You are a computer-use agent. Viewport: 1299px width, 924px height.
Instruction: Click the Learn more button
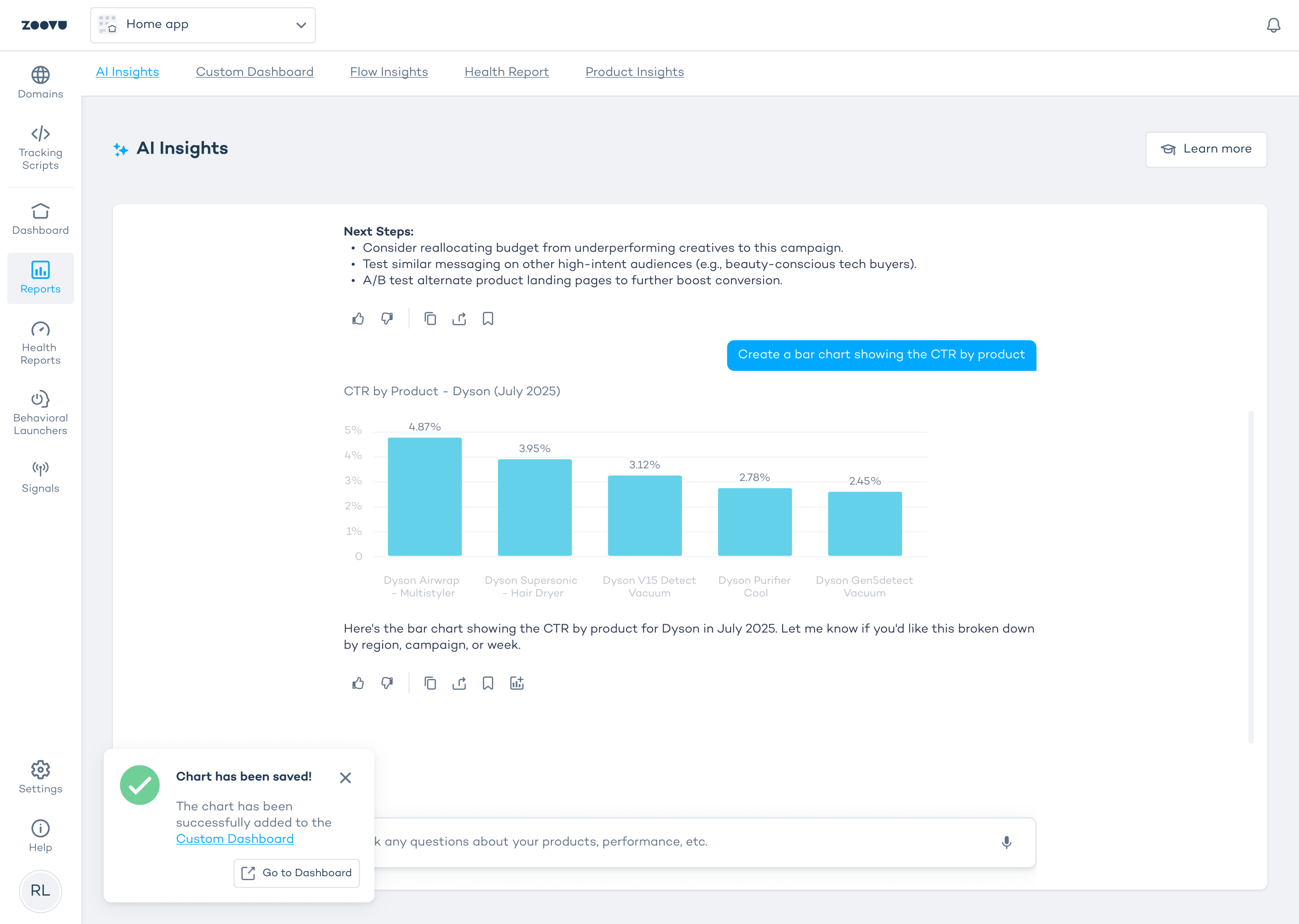1206,149
